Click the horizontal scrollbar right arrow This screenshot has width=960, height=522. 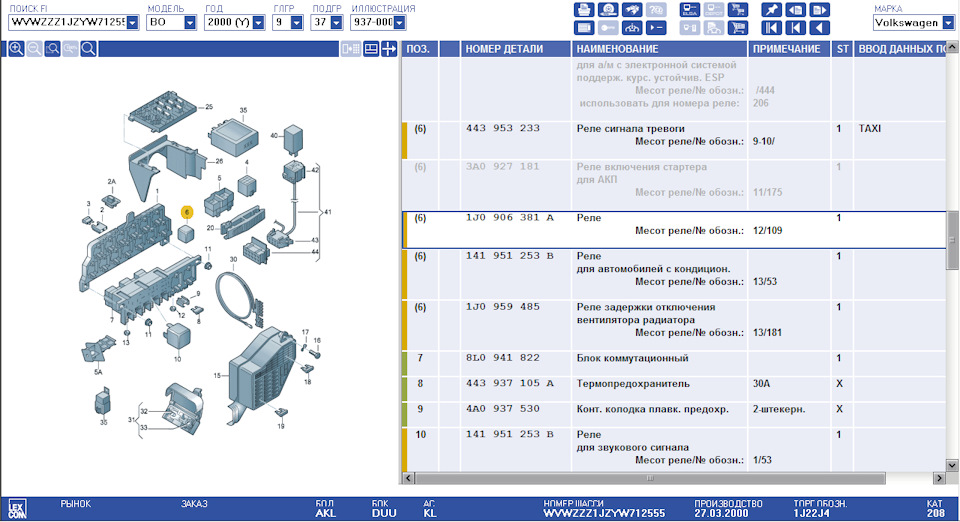coord(940,478)
